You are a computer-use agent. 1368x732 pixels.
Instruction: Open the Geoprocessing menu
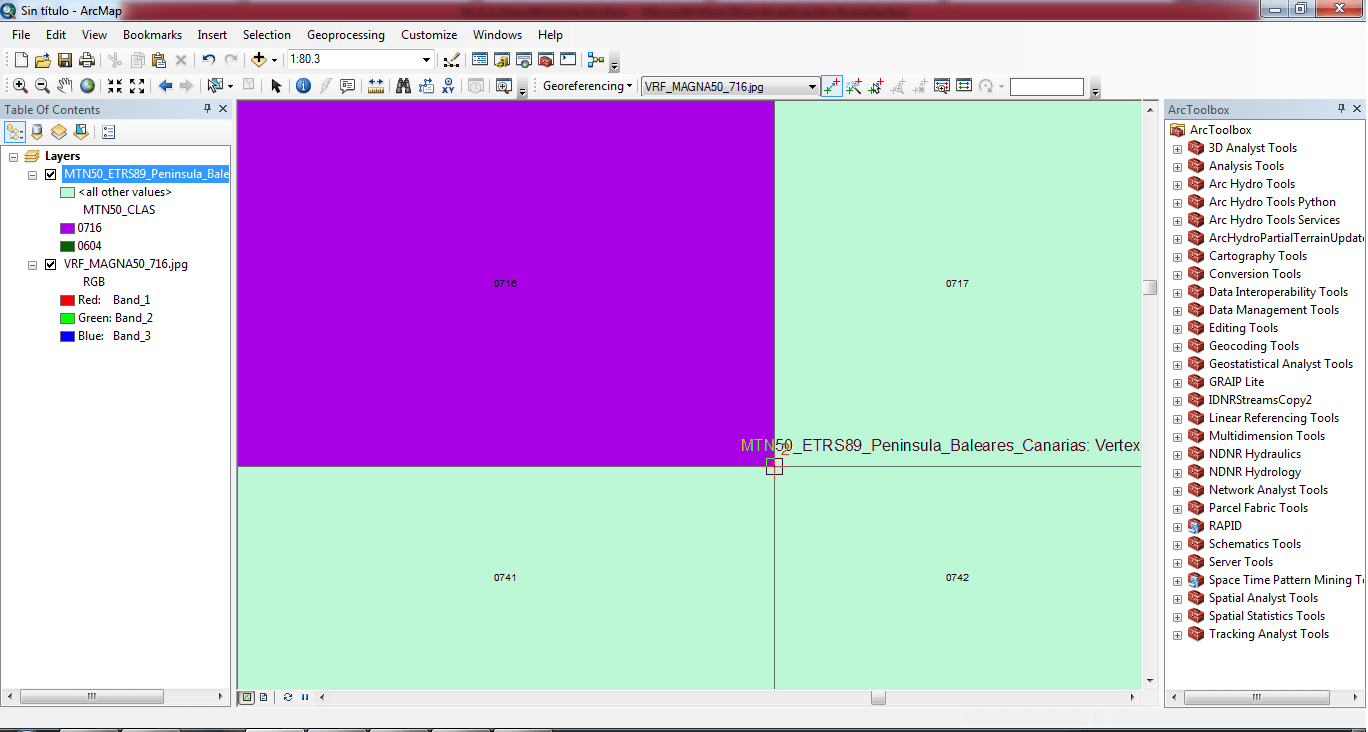pyautogui.click(x=345, y=35)
